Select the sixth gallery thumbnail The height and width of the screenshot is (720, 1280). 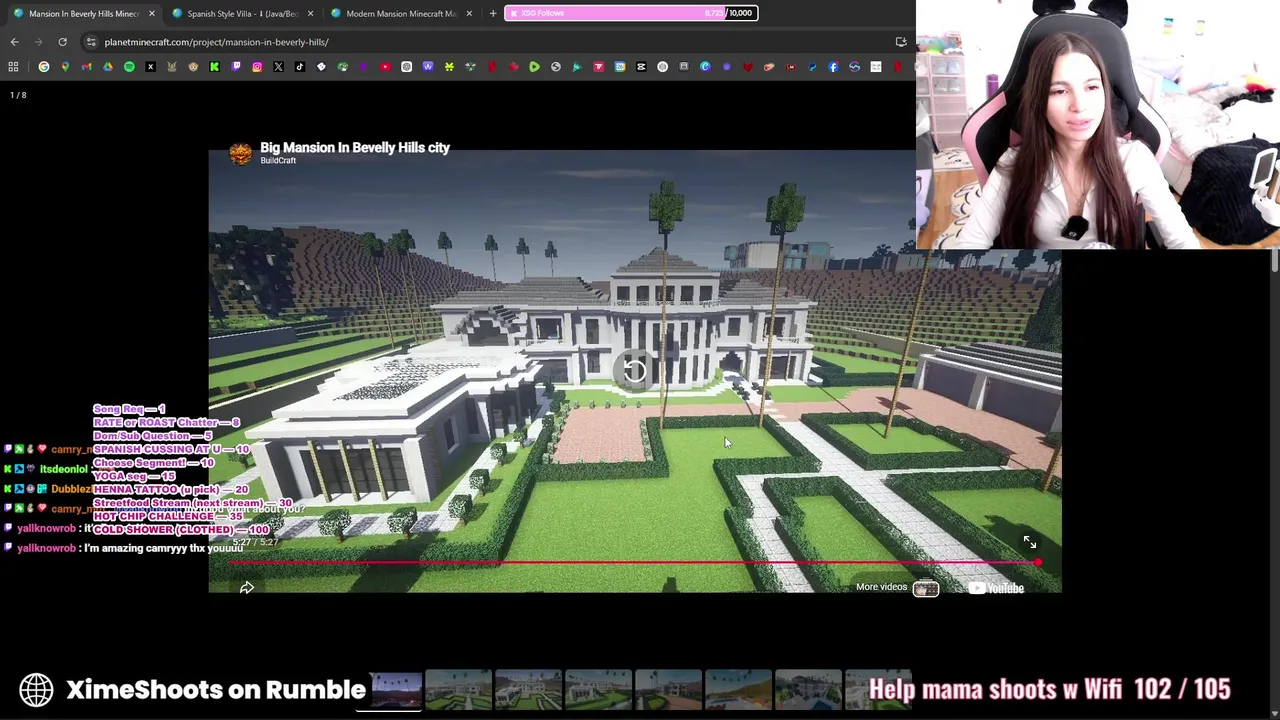click(x=738, y=690)
